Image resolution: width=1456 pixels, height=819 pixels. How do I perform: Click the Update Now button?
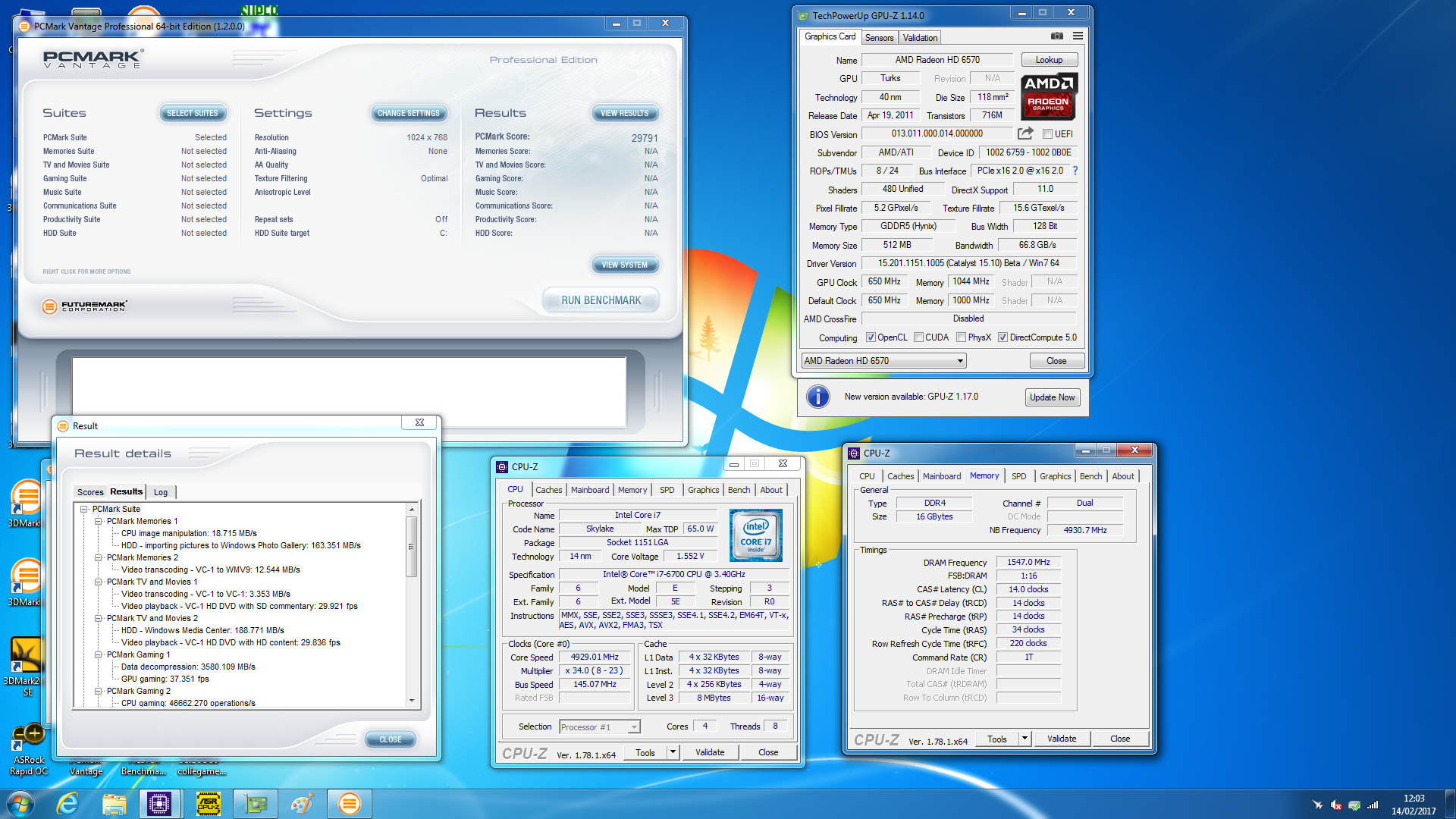tap(1052, 397)
